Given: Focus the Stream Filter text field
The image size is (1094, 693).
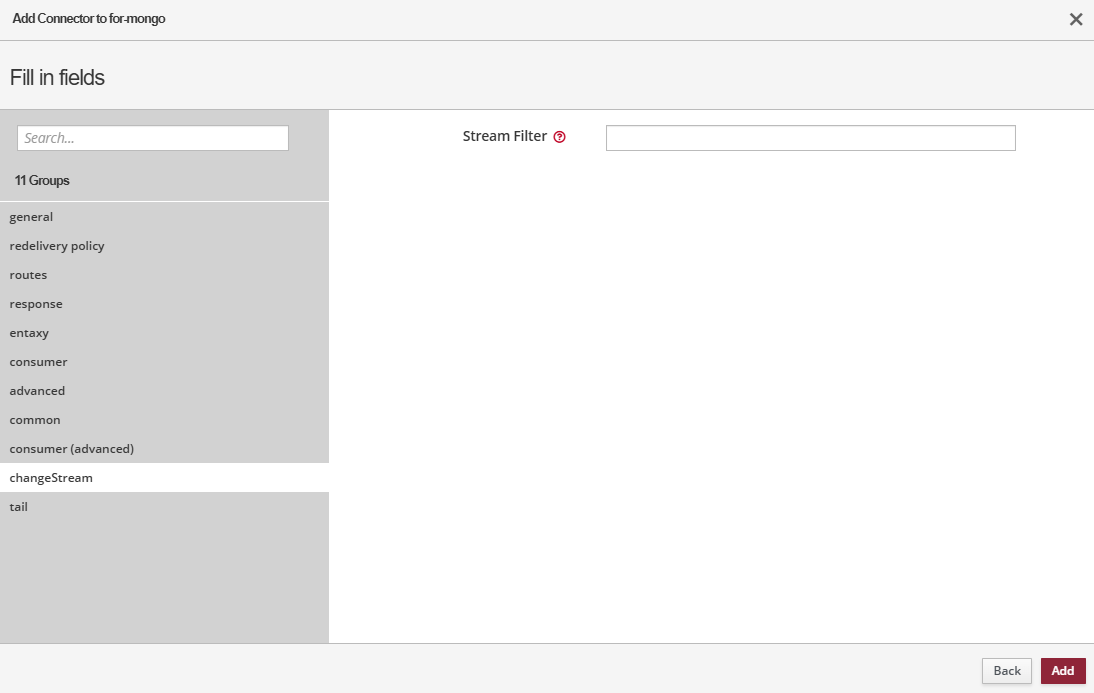Looking at the screenshot, I should 810,138.
